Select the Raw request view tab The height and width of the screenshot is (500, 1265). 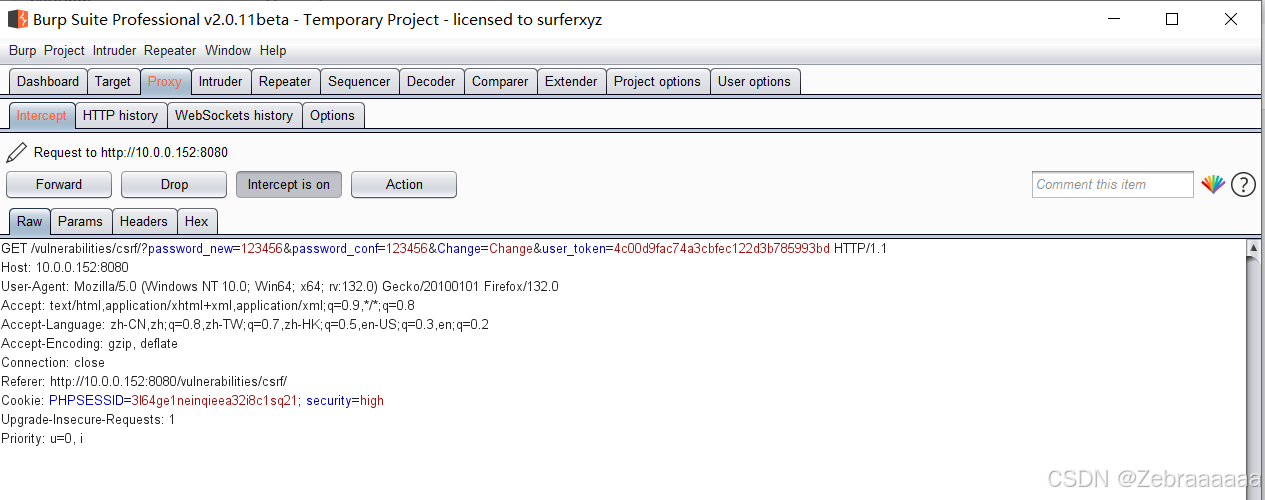(29, 222)
